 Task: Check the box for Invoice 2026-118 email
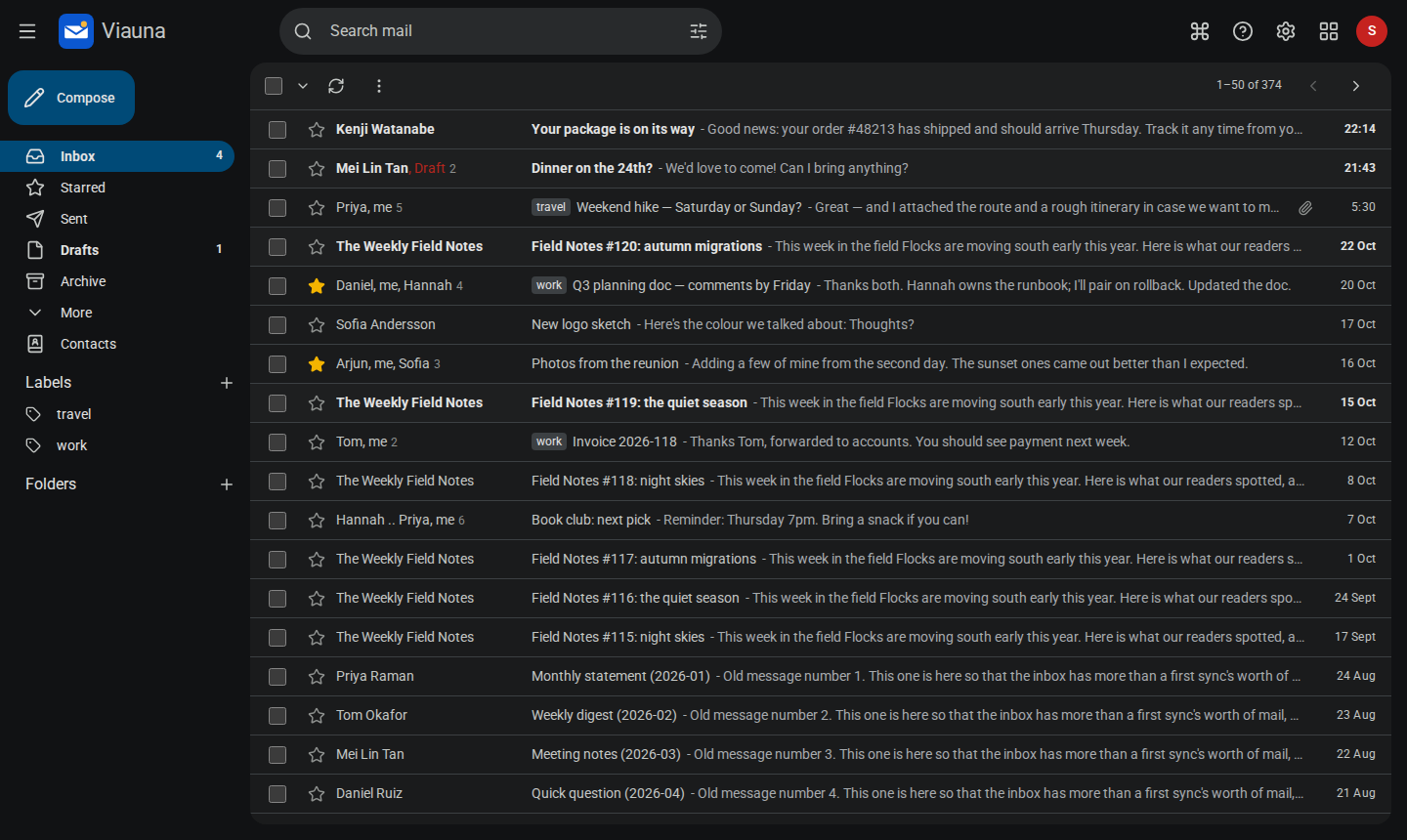(x=277, y=442)
